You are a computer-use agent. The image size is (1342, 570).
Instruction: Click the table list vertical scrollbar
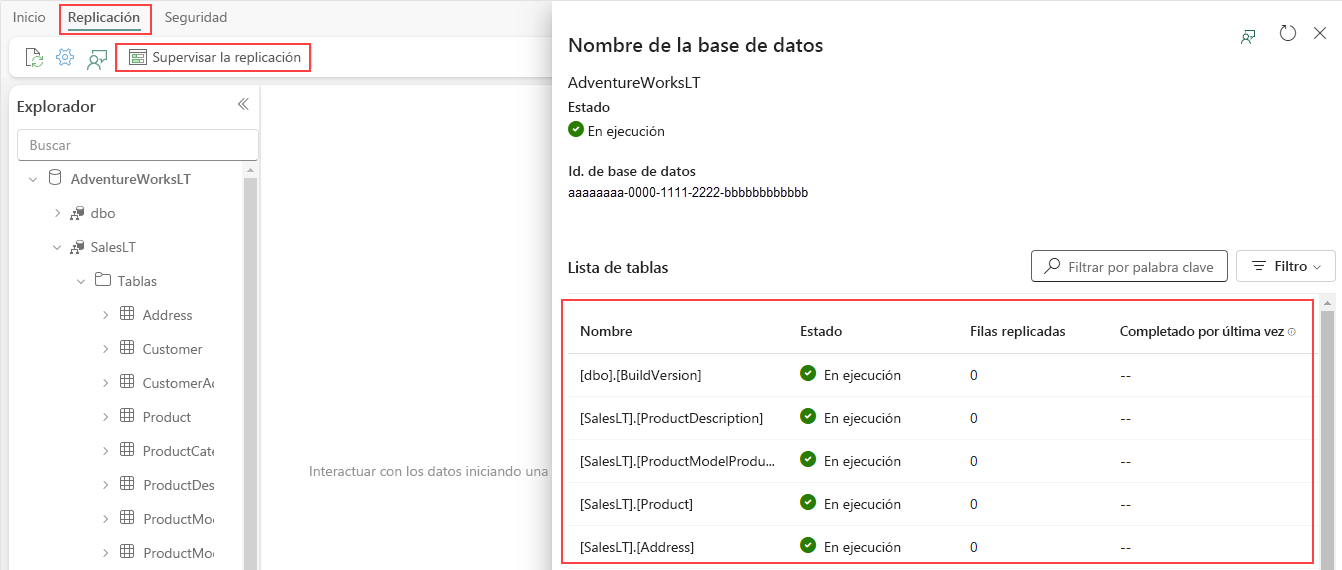coord(1328,438)
